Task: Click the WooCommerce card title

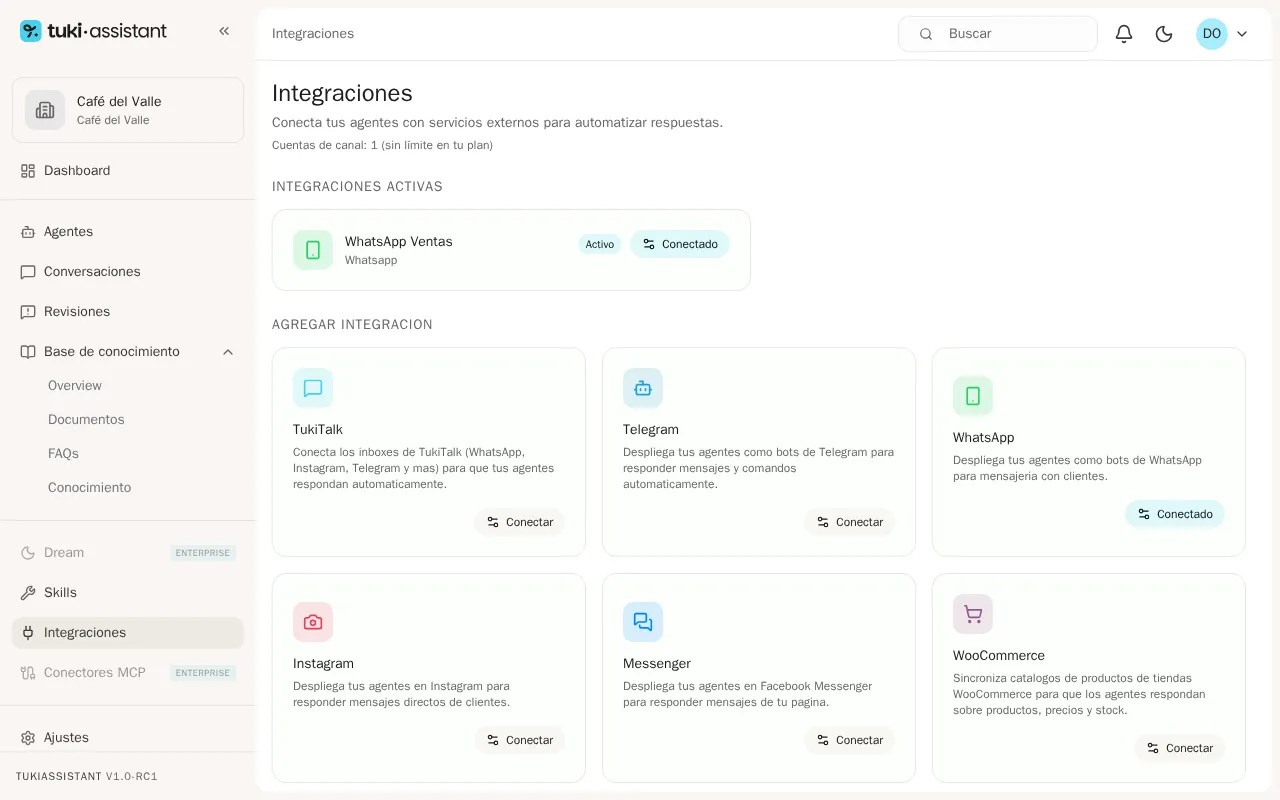Action: 999,656
